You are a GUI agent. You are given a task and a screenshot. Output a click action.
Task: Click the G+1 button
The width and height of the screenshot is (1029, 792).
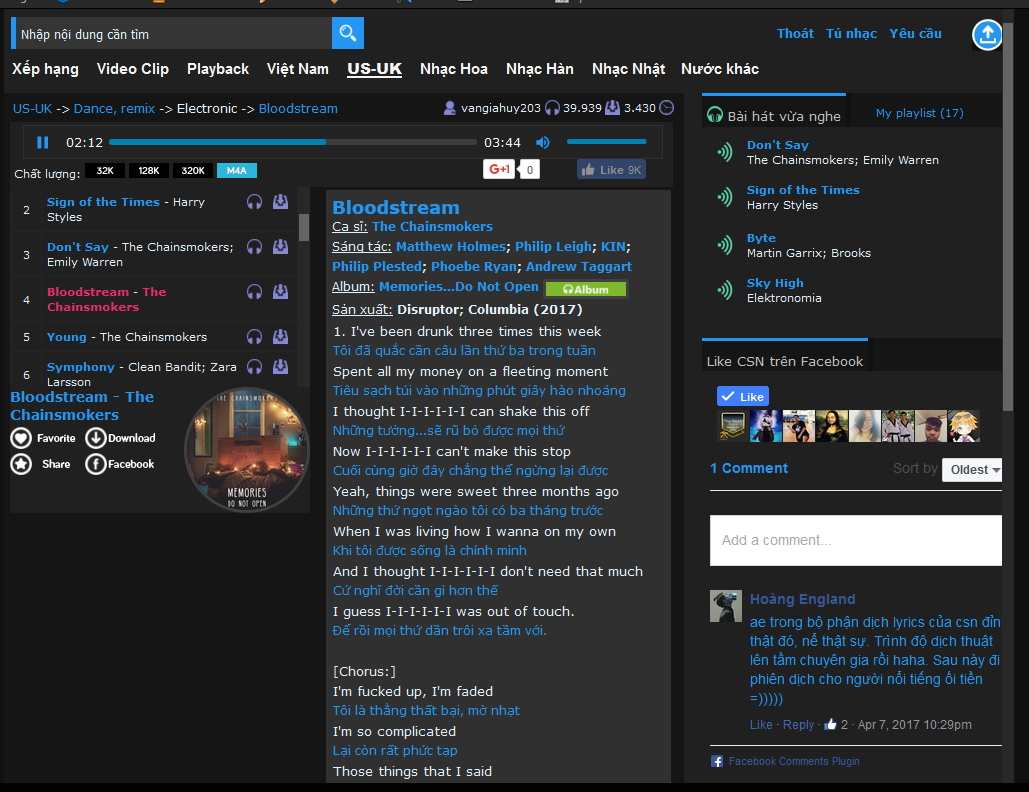[499, 169]
